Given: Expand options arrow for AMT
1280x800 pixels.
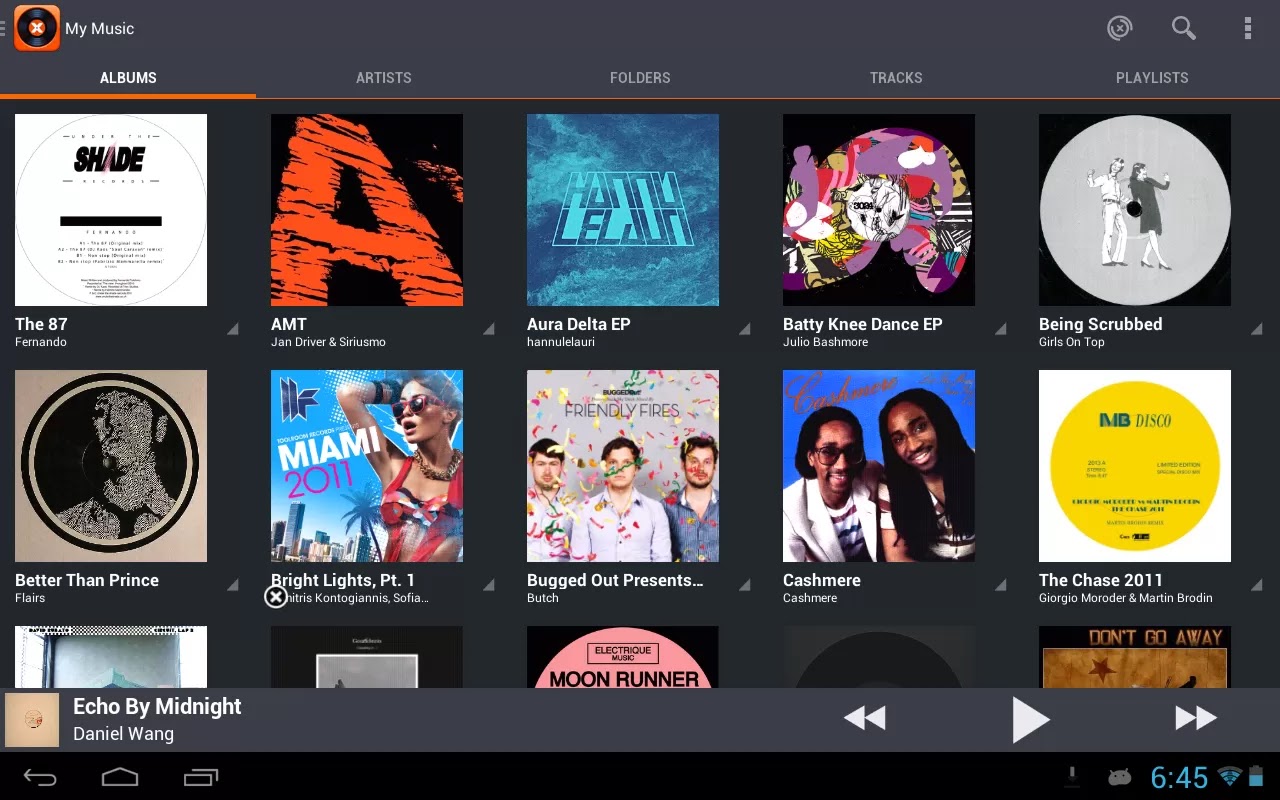Looking at the screenshot, I should [x=489, y=329].
